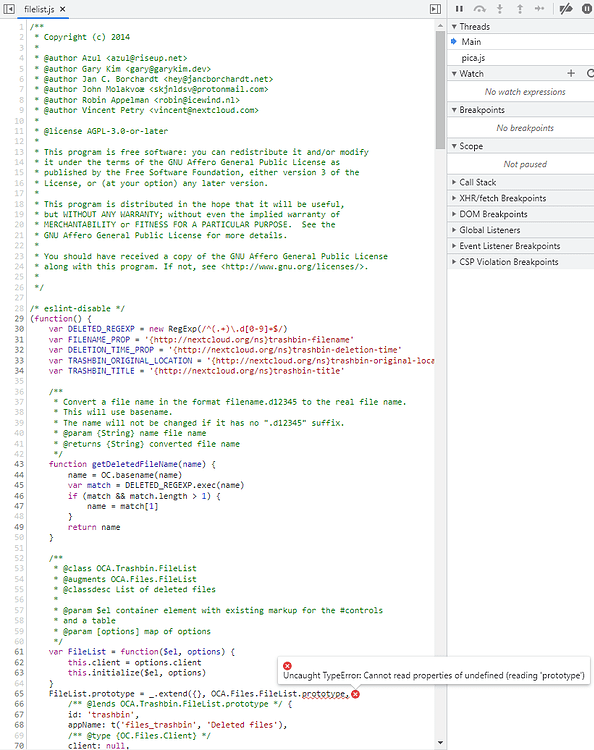Pause script execution
This screenshot has width=594, height=750.
coord(459,9)
